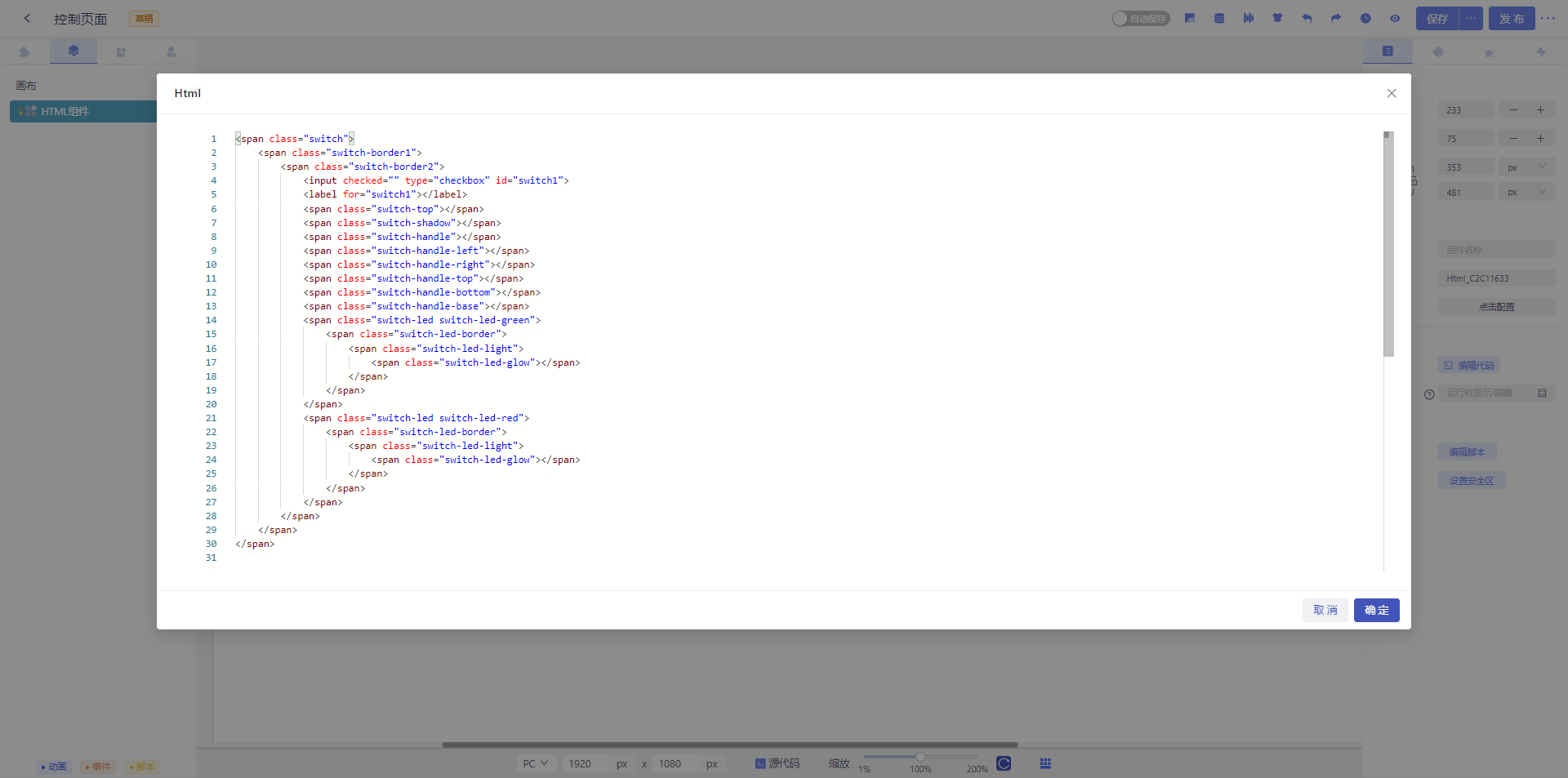Viewport: 1568px width, 778px height.
Task: Click the Html_C2C11633 ID field
Action: pyautogui.click(x=1497, y=278)
